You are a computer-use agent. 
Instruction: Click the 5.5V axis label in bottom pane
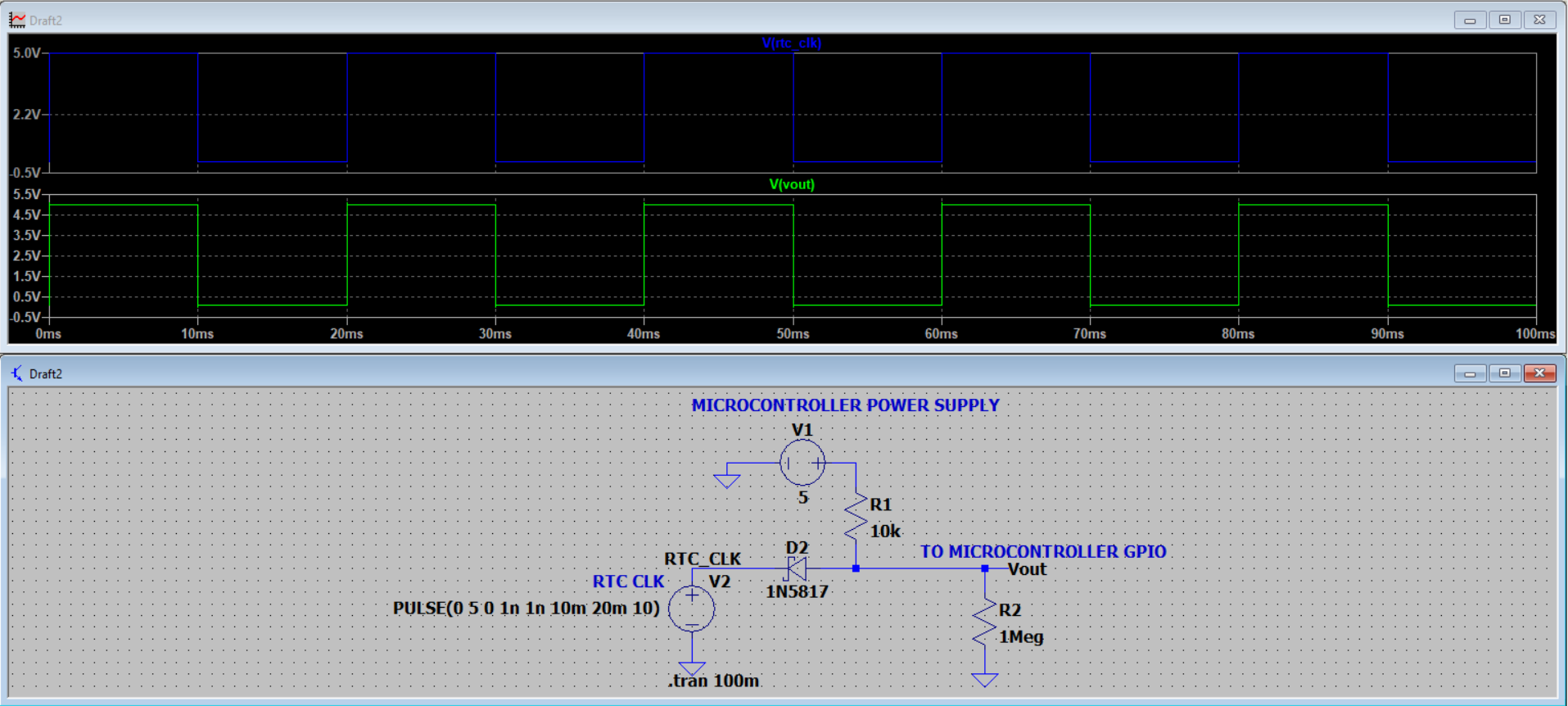click(26, 194)
